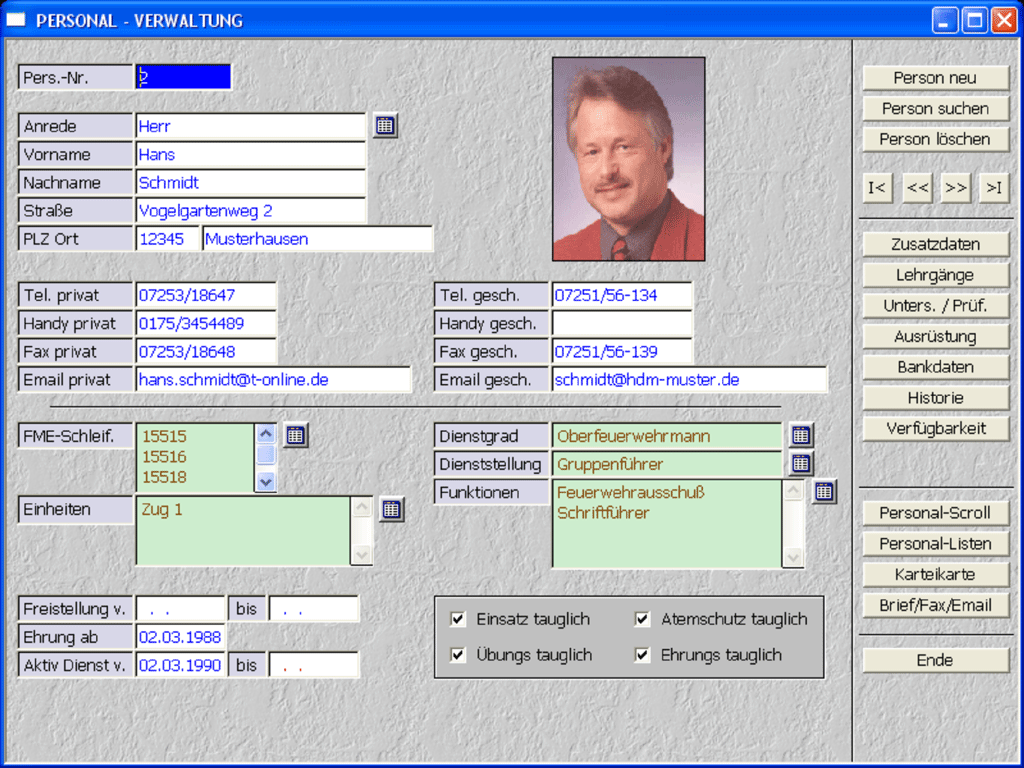Jump to the first record with I<
The image size is (1024, 768).
(x=877, y=188)
